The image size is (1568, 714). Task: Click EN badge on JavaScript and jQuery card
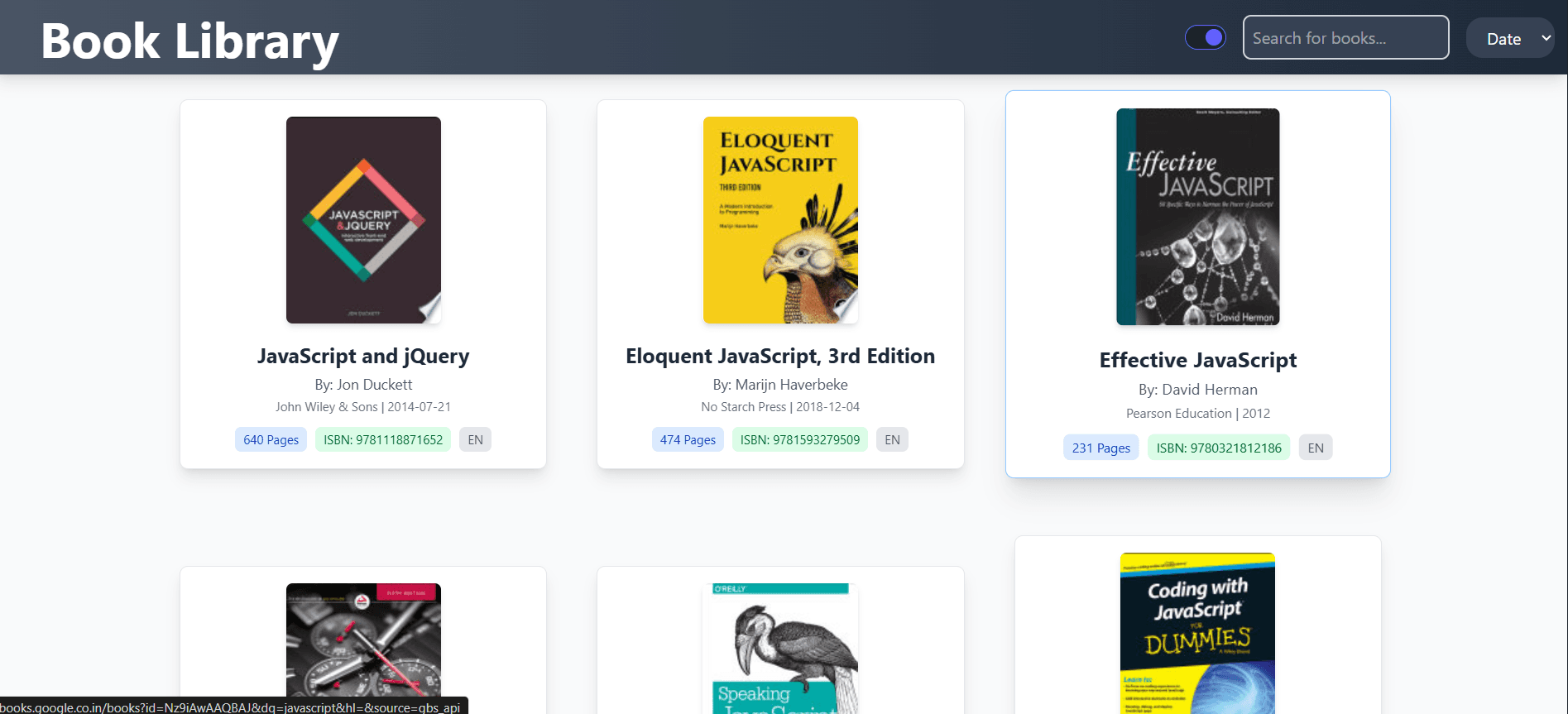tap(475, 439)
